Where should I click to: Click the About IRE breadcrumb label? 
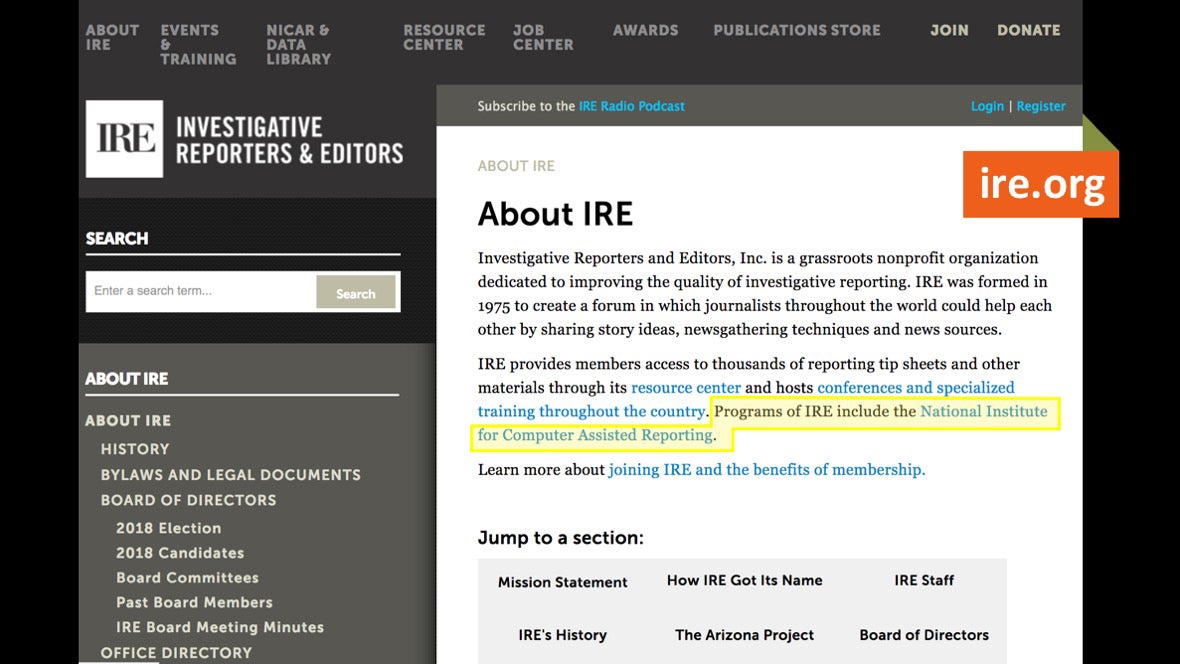pos(515,166)
